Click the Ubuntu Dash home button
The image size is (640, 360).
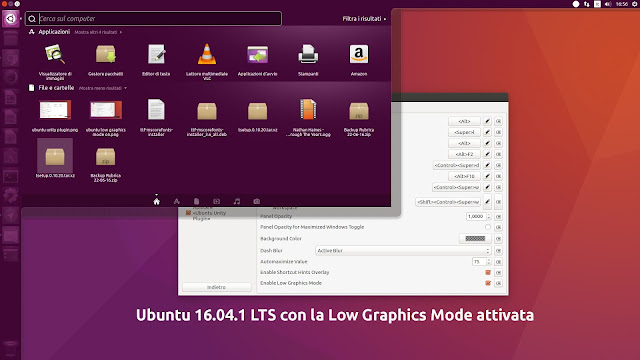(x=10, y=18)
